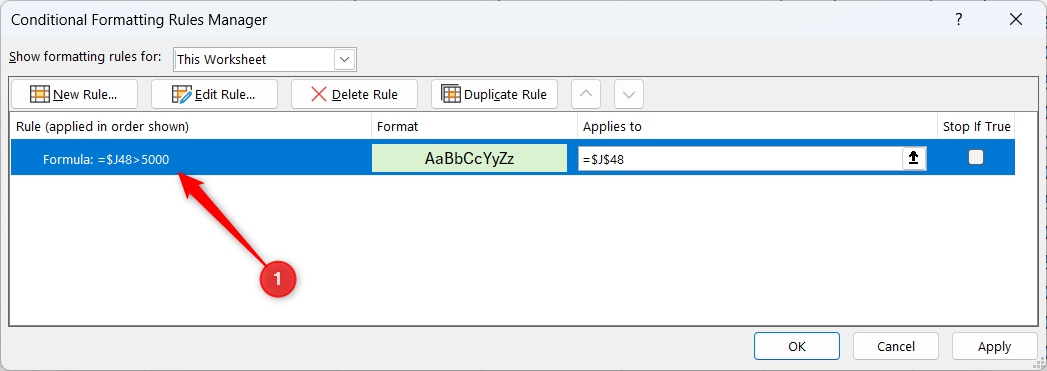Click the 'Applies to' field =$J$48
The width and height of the screenshot is (1047, 371).
tap(740, 158)
